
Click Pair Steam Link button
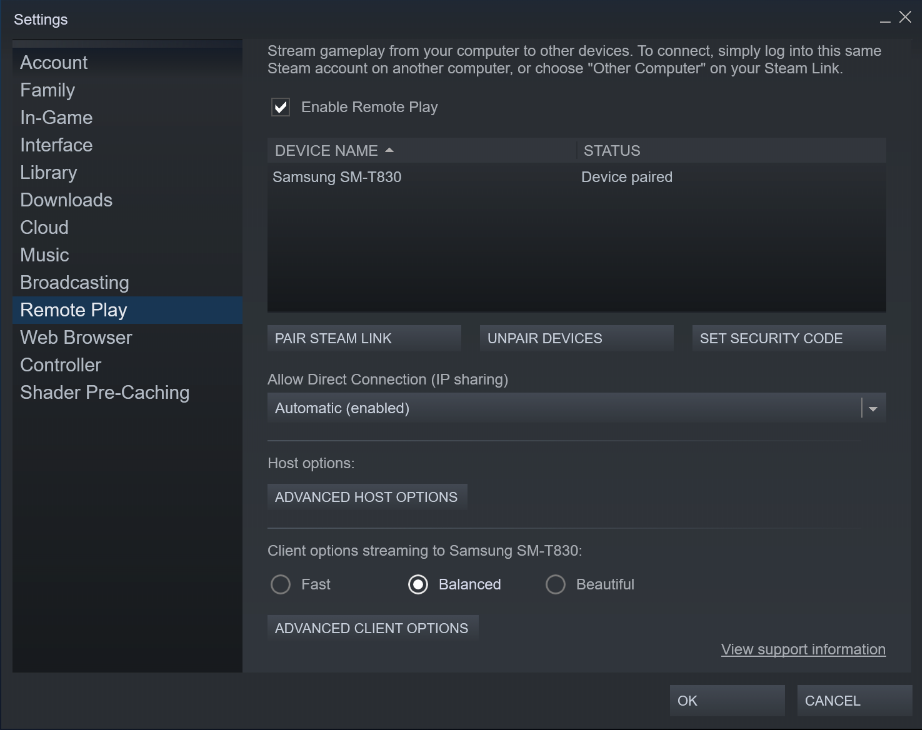363,337
